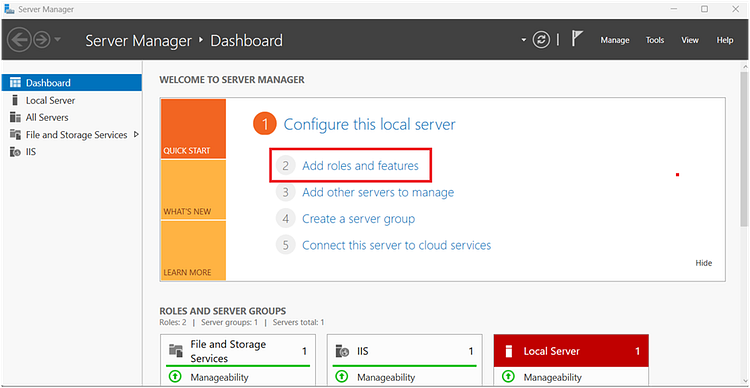Screen dimensions: 750x388
Task: Open the Local Server red tile header
Action: point(571,351)
